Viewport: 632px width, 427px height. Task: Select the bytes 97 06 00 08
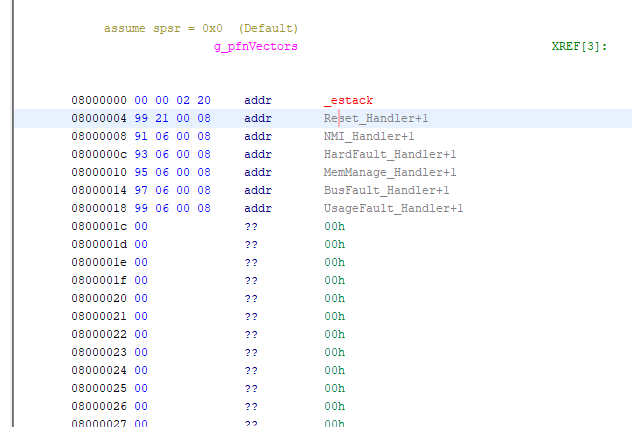point(172,191)
